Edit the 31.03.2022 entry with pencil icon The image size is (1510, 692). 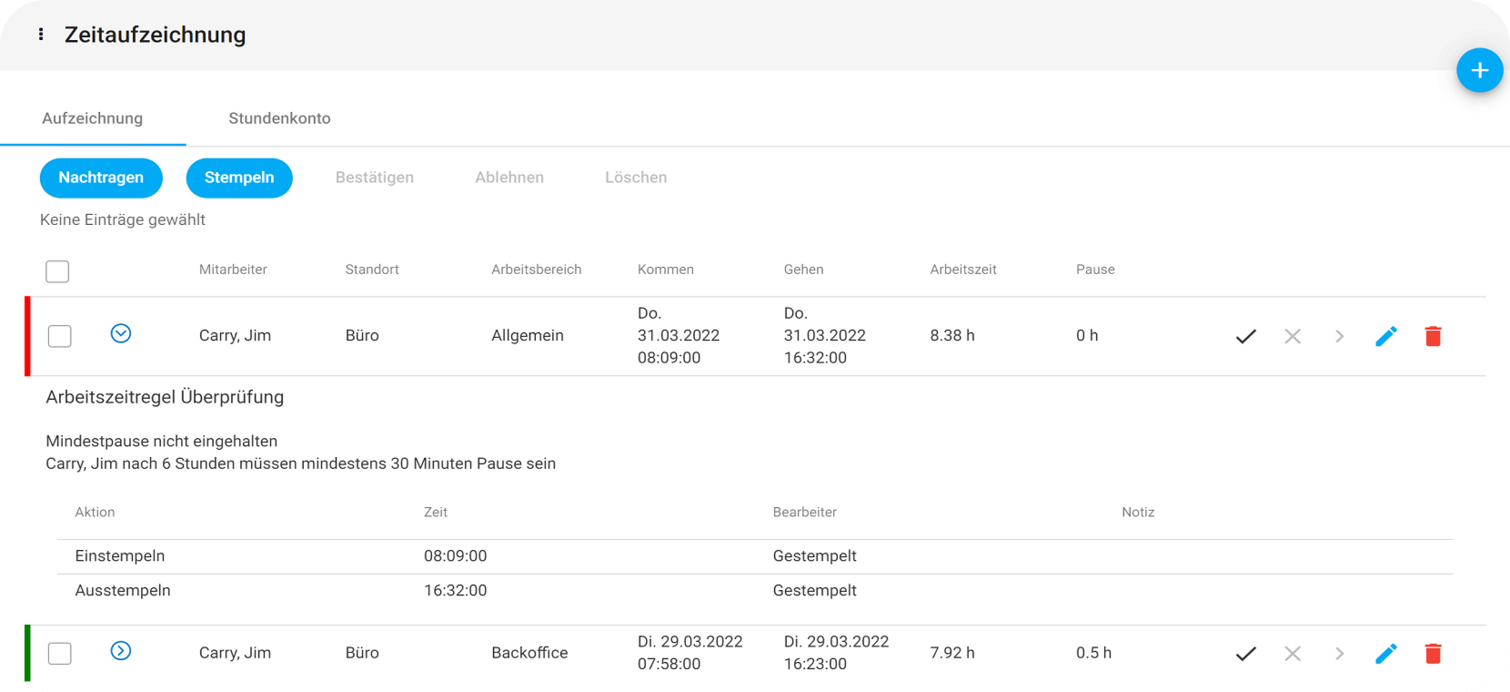pyautogui.click(x=1386, y=336)
